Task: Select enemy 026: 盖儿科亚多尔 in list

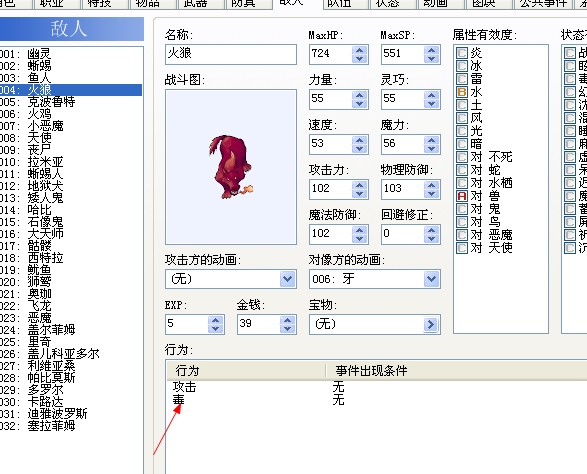Action: tap(71, 354)
